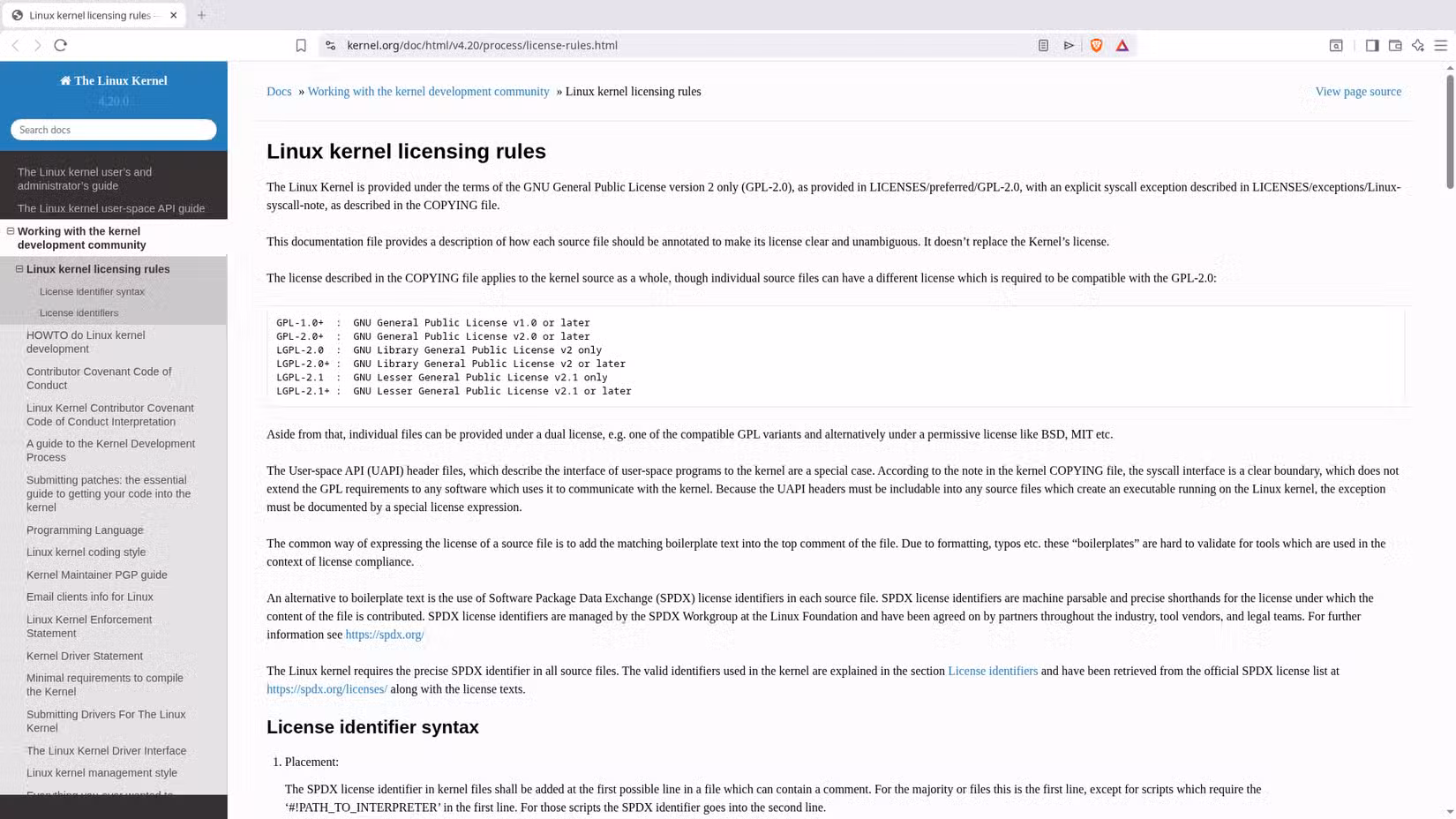Close the Linux kernel licensing rules tab
Image resolution: width=1456 pixels, height=819 pixels.
pos(174,15)
